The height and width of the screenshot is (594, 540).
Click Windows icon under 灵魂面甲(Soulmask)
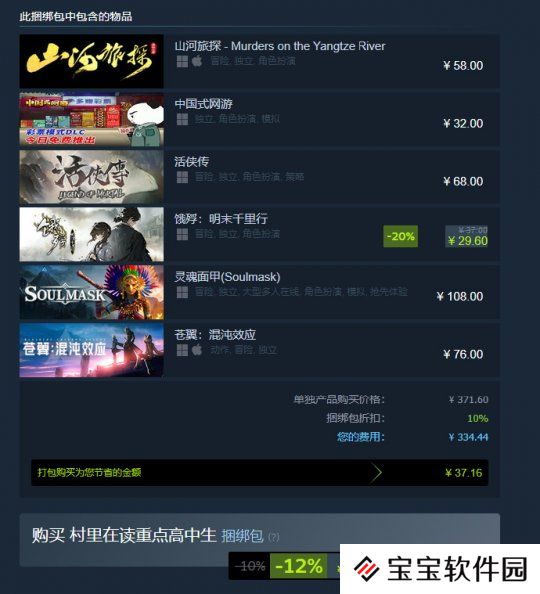click(182, 292)
